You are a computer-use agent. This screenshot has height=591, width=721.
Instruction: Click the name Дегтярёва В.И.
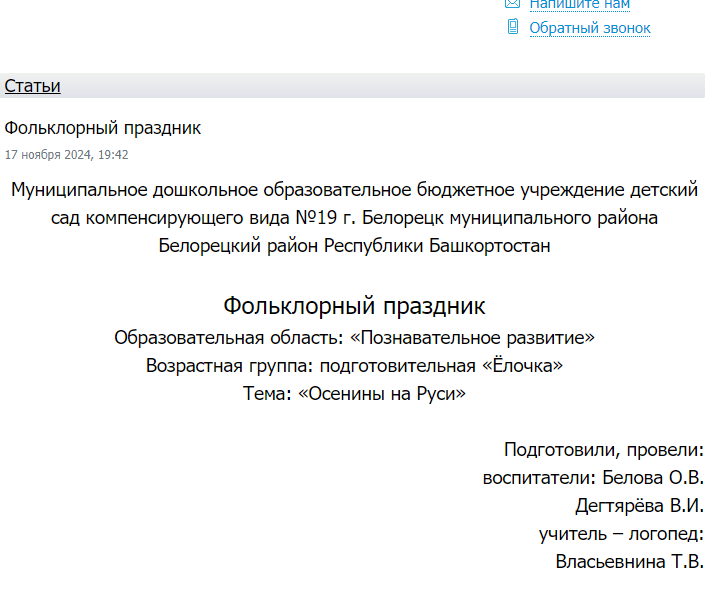(x=639, y=506)
